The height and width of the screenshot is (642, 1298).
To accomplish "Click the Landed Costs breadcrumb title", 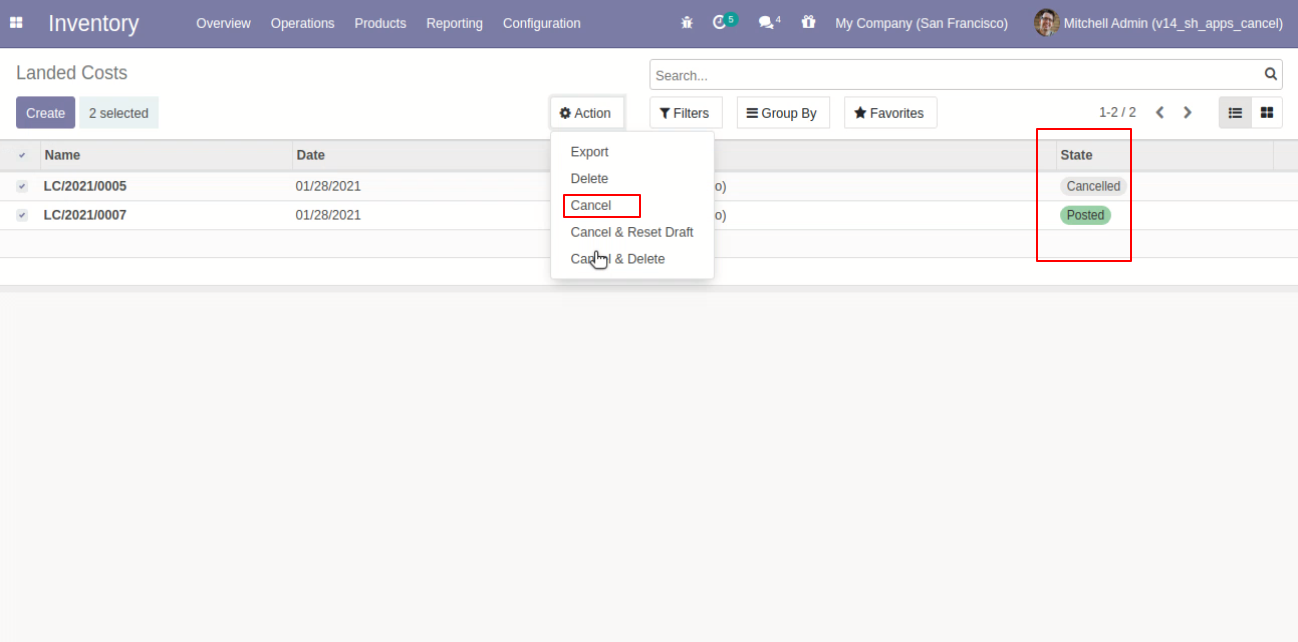I will click(72, 73).
